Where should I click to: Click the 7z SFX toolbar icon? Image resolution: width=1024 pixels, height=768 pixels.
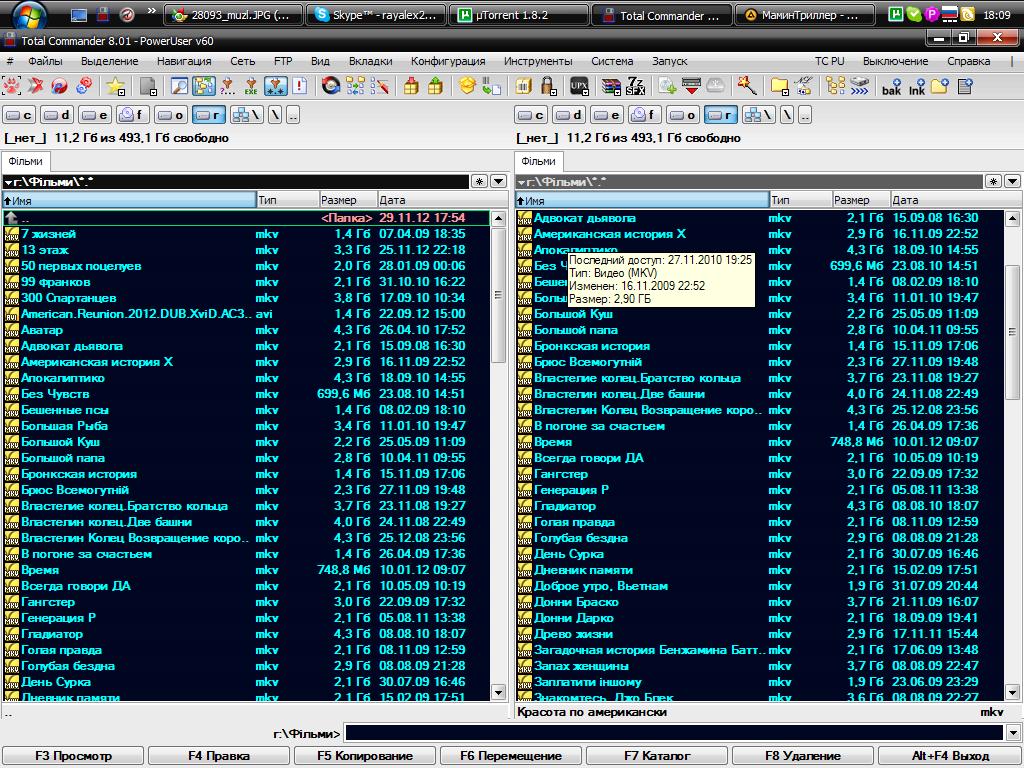[635, 86]
